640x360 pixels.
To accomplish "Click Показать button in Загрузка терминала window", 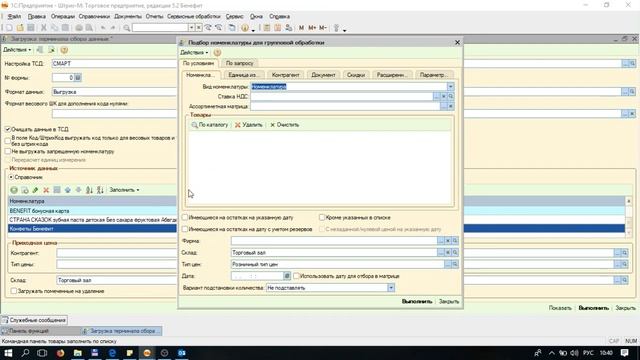I will click(560, 308).
